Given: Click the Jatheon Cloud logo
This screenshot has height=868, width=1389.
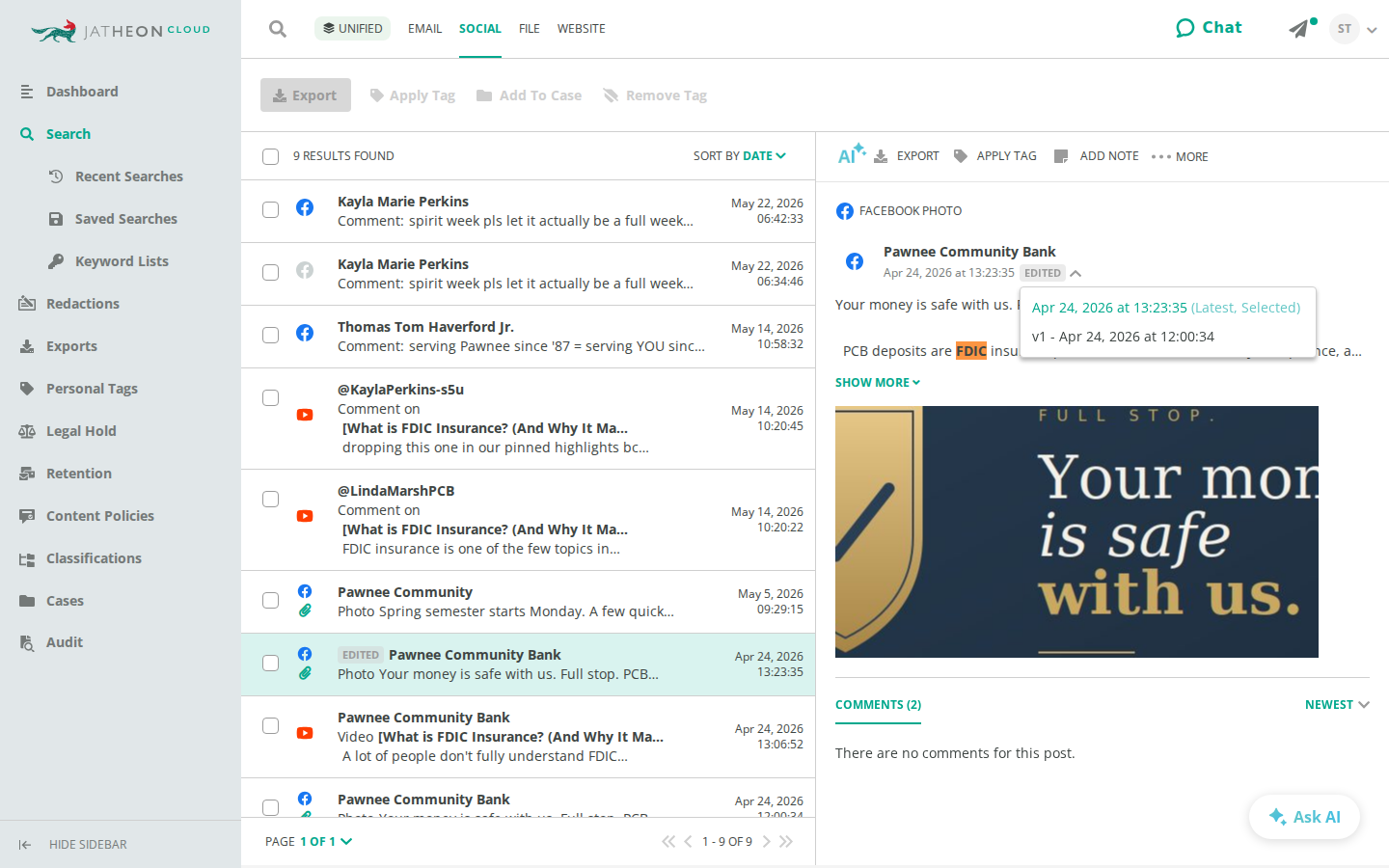Looking at the screenshot, I should pos(121,31).
